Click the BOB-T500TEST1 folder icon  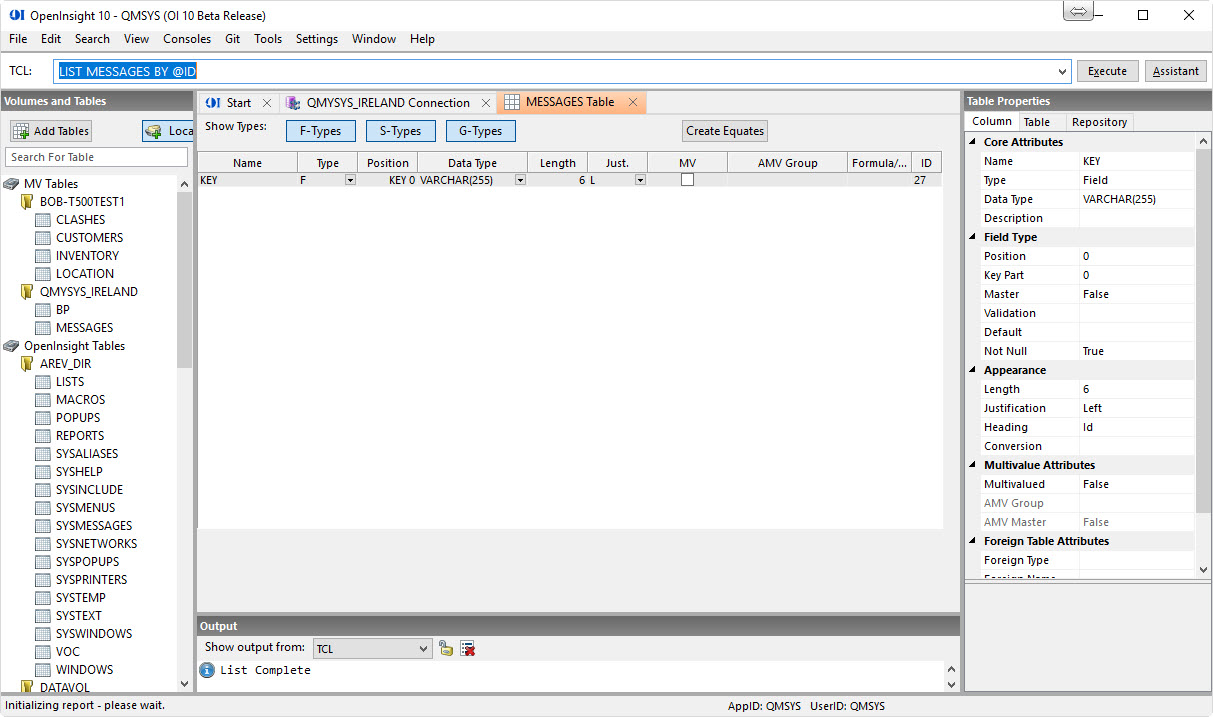pos(27,202)
